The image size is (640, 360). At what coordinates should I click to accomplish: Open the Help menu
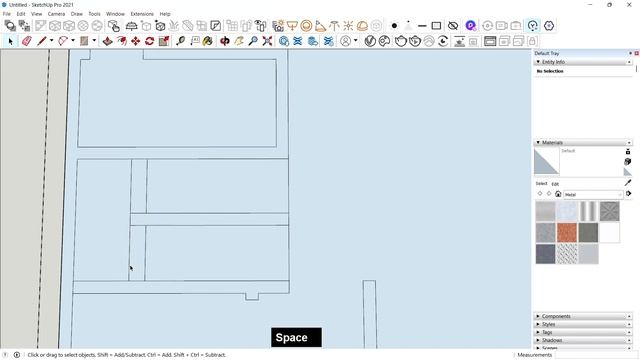coord(165,14)
